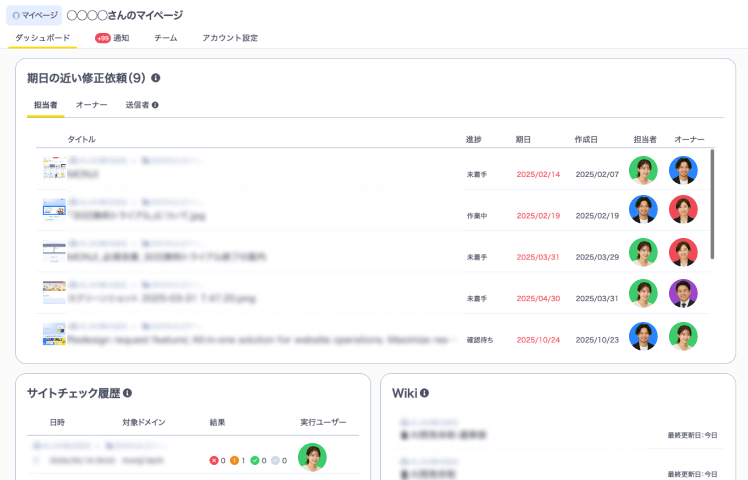Viewport: 748px width, 480px height.
Task: Click the gray skipped result icon
Action: (x=275, y=460)
